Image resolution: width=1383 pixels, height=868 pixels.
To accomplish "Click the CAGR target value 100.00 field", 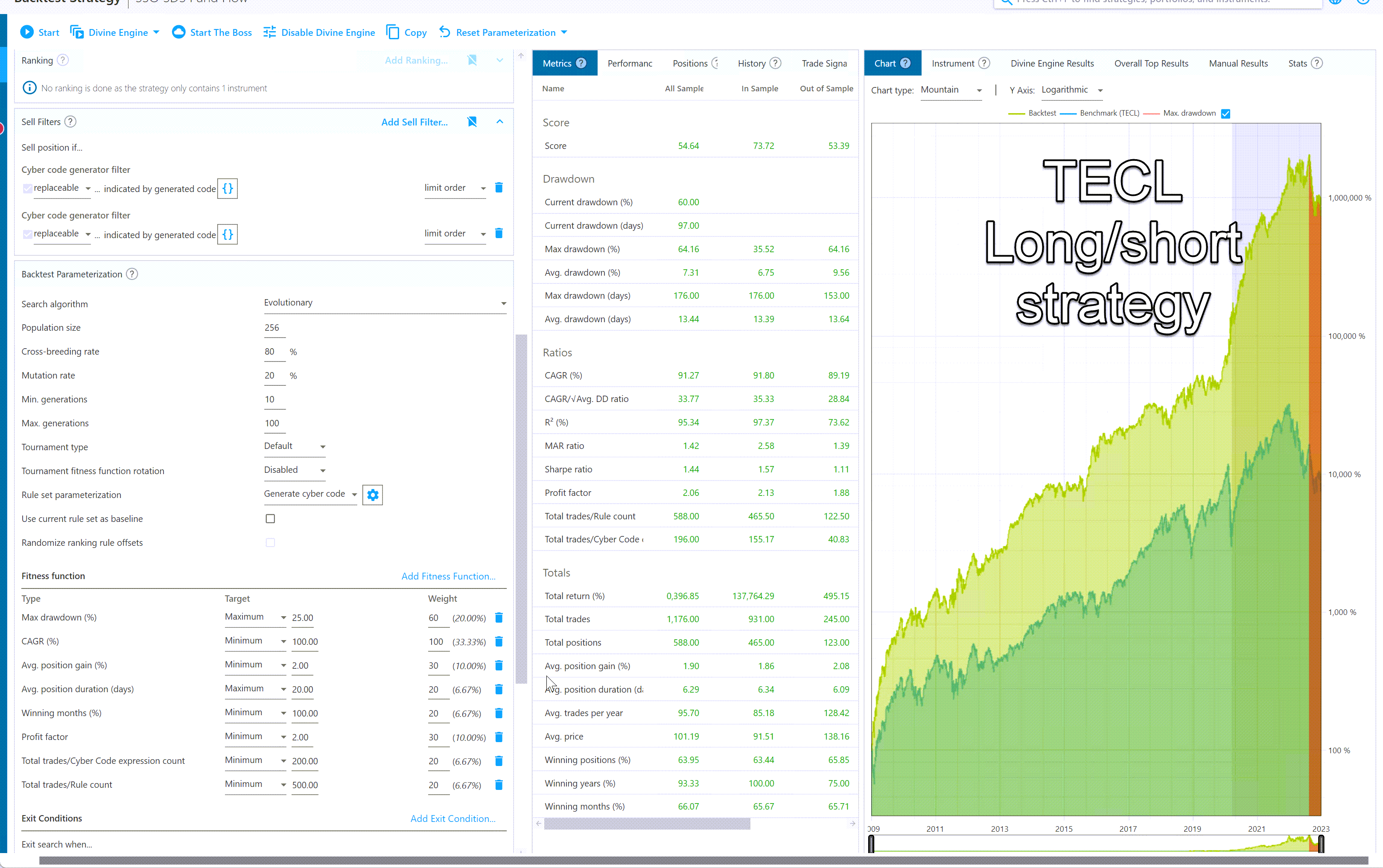I will tap(305, 642).
